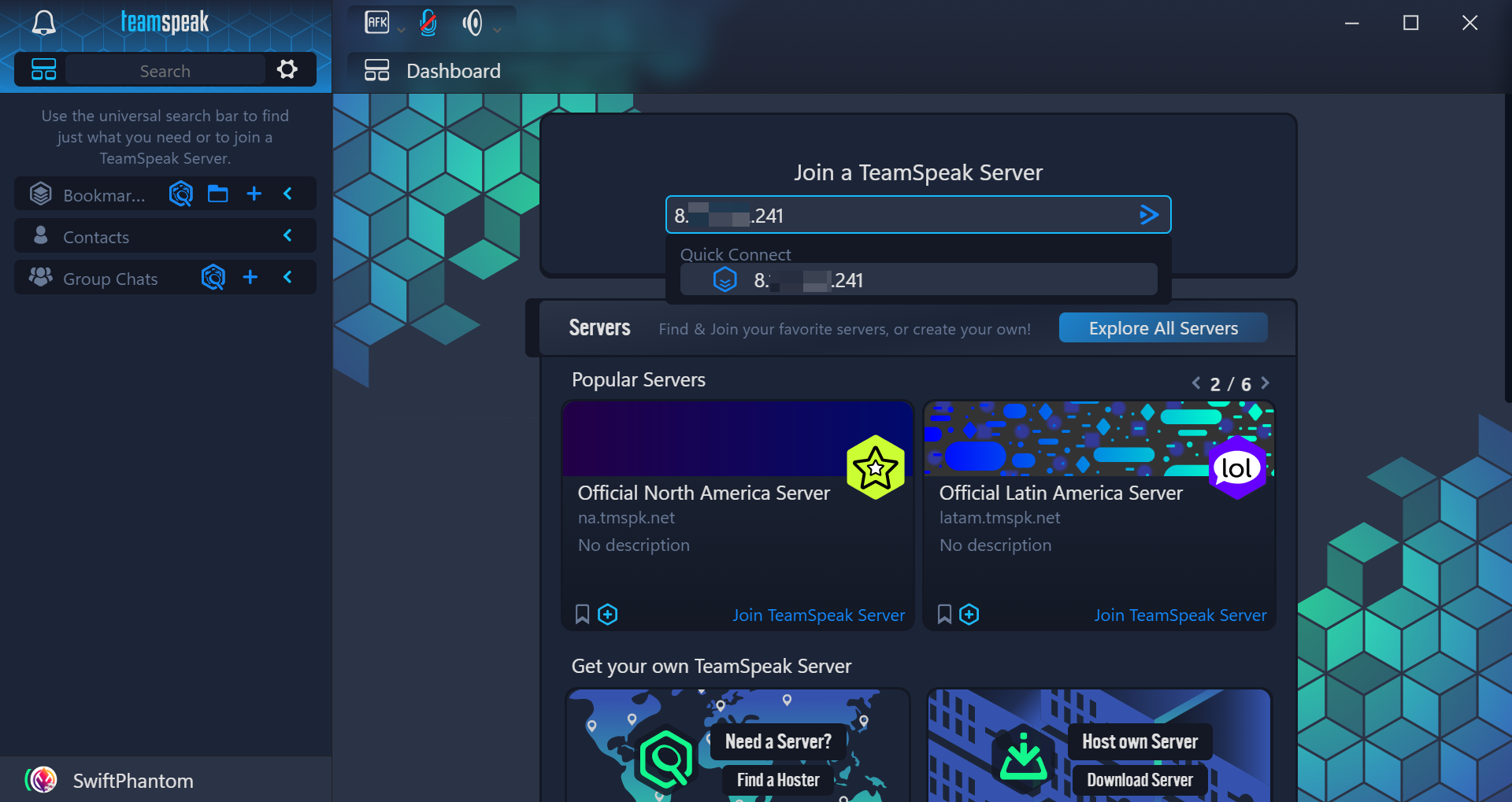Go to next page of Popular Servers
The image size is (1512, 802).
(x=1266, y=383)
